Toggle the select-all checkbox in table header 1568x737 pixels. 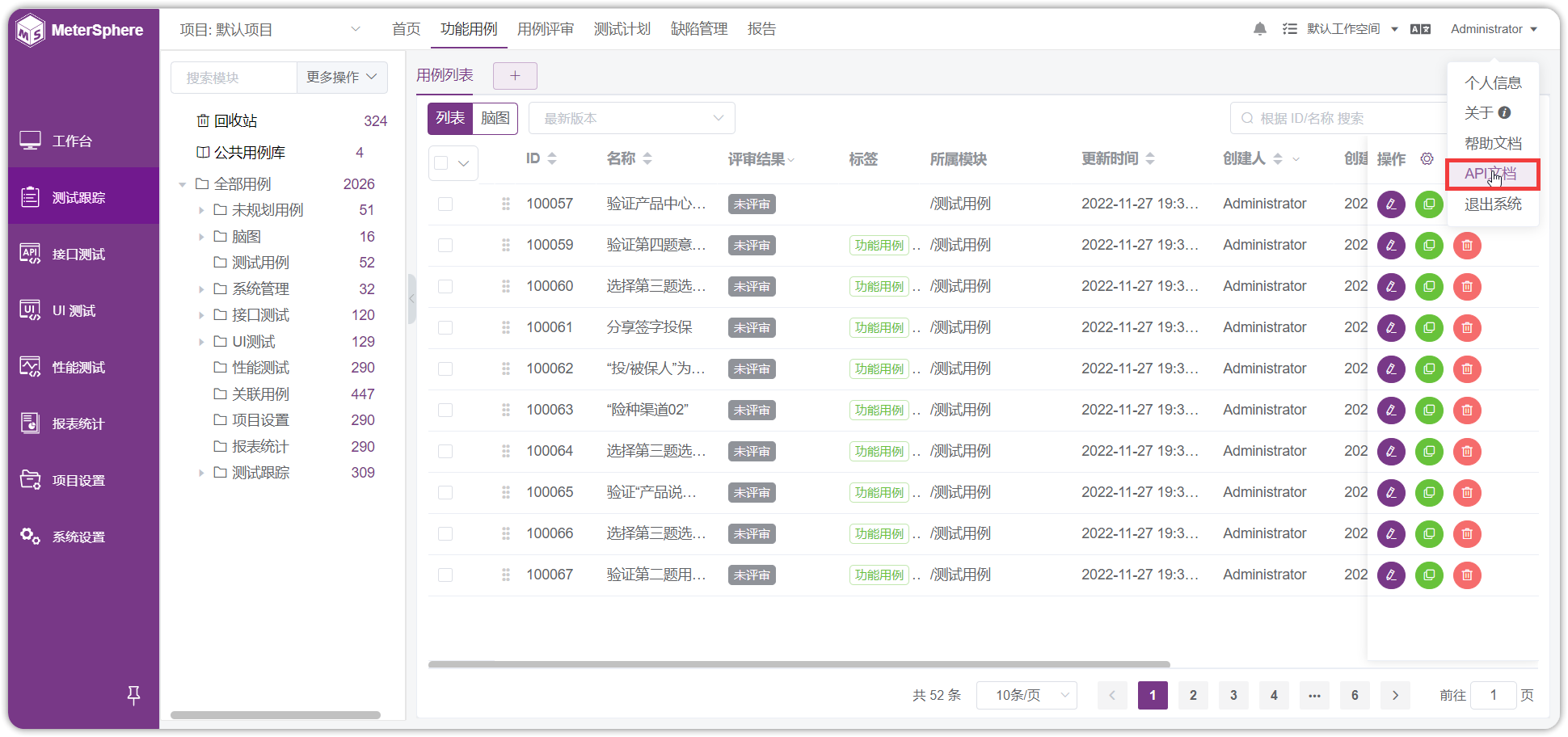[441, 162]
